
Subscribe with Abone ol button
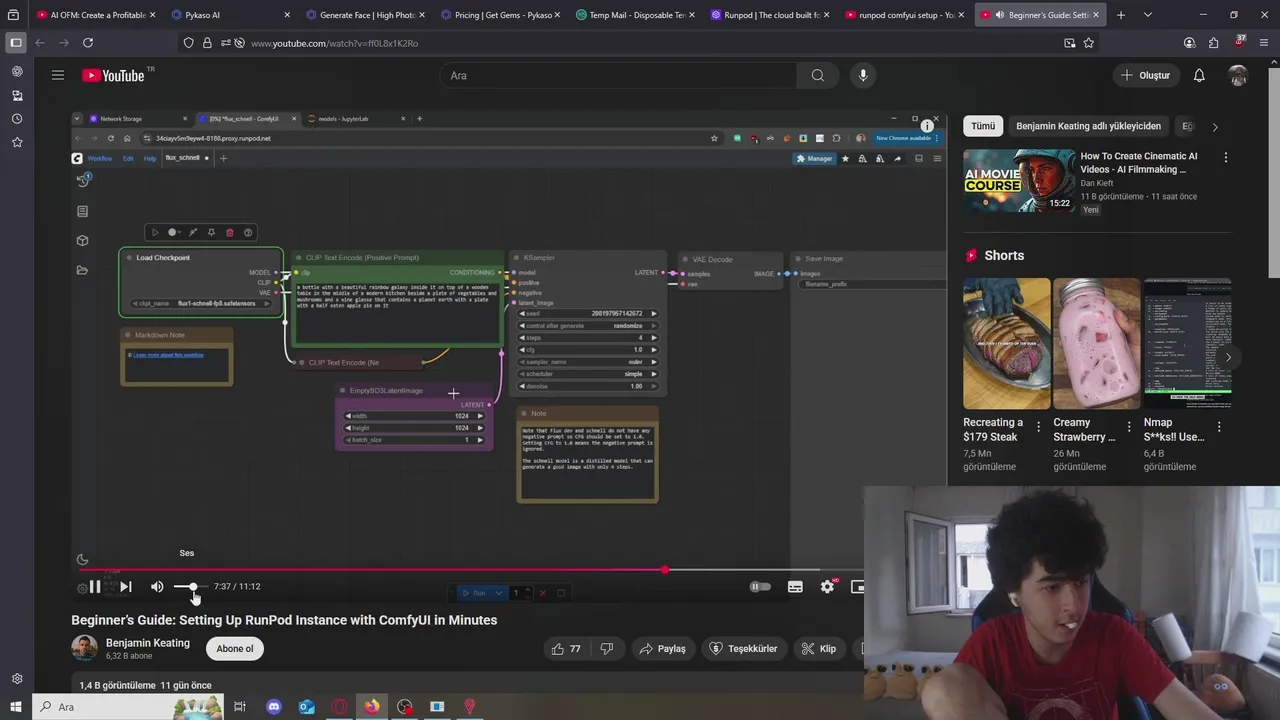pyautogui.click(x=235, y=649)
